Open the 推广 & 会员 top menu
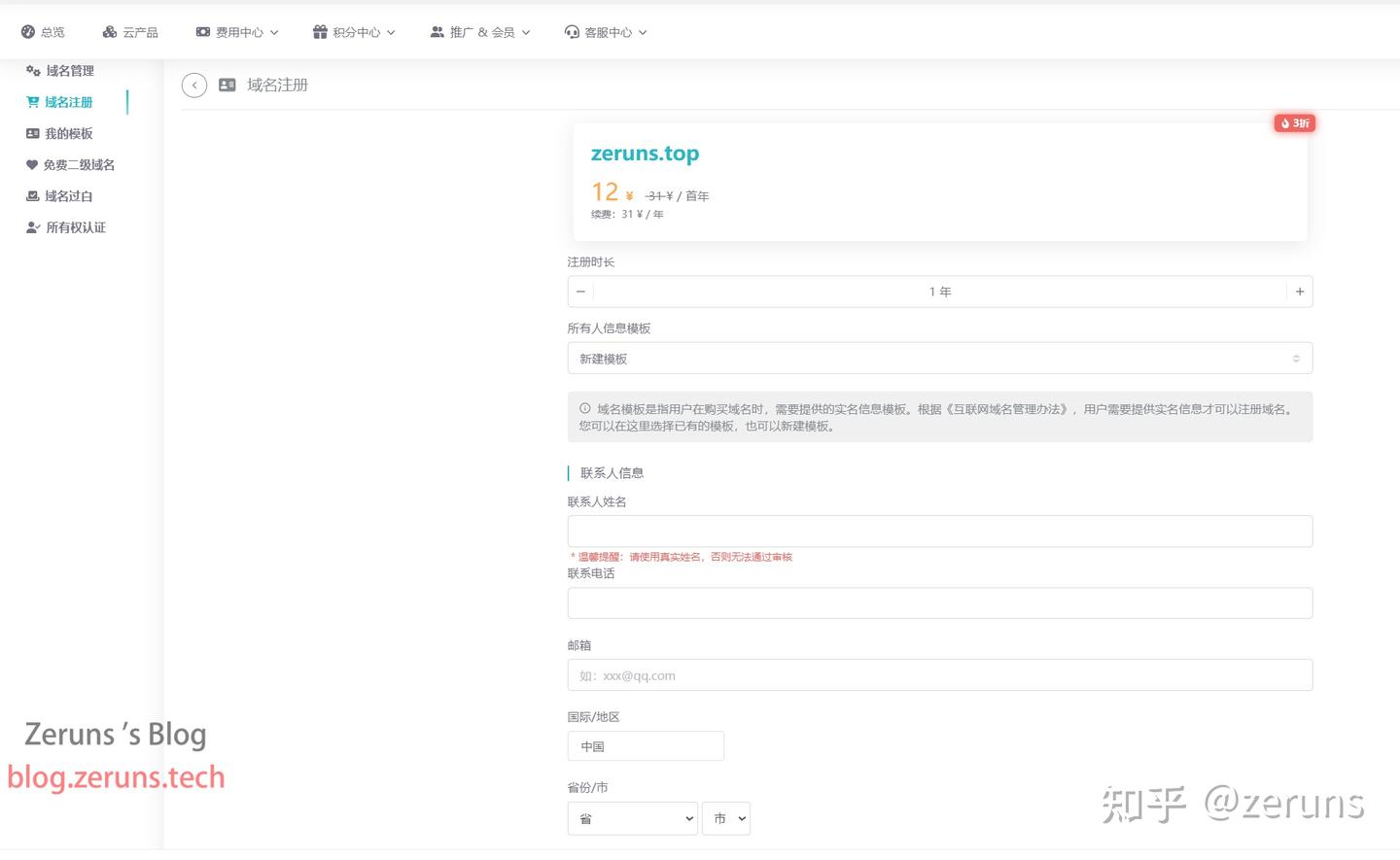This screenshot has height=860, width=1400. [x=480, y=32]
